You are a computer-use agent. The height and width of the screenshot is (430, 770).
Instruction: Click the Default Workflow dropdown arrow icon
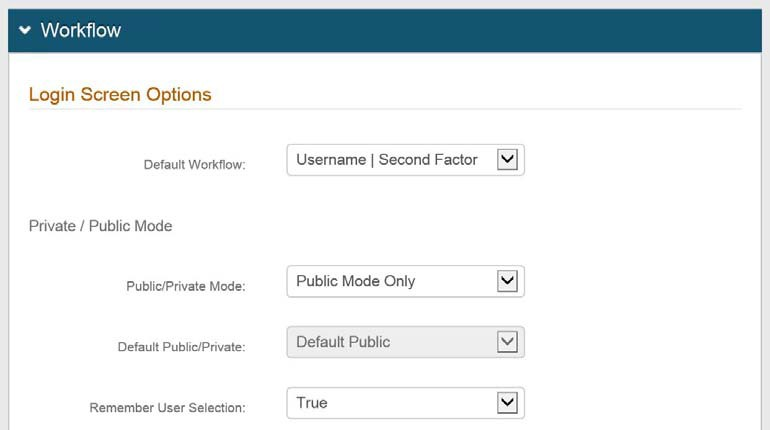click(507, 160)
